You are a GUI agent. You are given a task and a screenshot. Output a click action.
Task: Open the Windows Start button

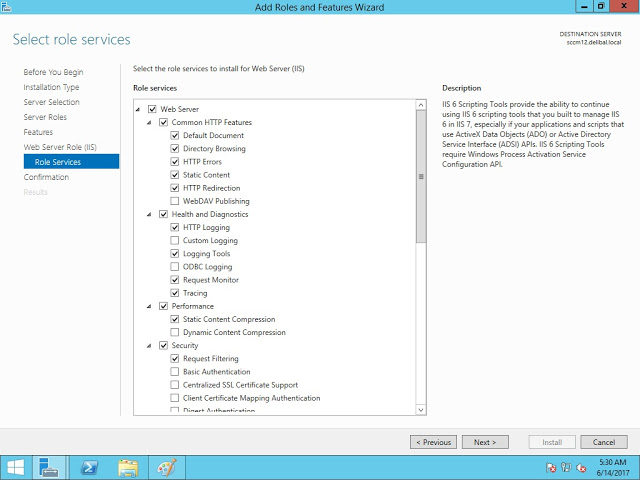16,467
